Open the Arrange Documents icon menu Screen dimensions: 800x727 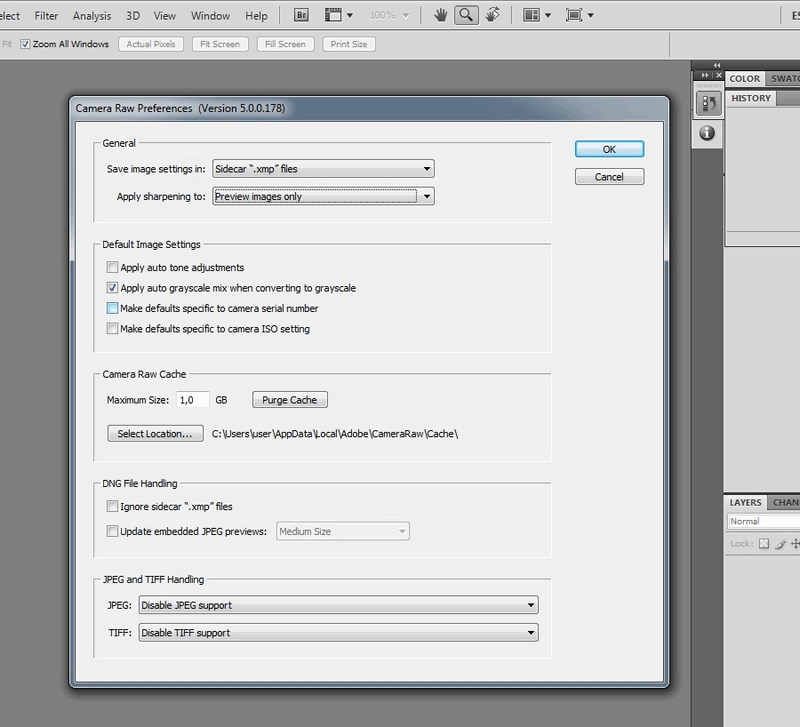[537, 15]
